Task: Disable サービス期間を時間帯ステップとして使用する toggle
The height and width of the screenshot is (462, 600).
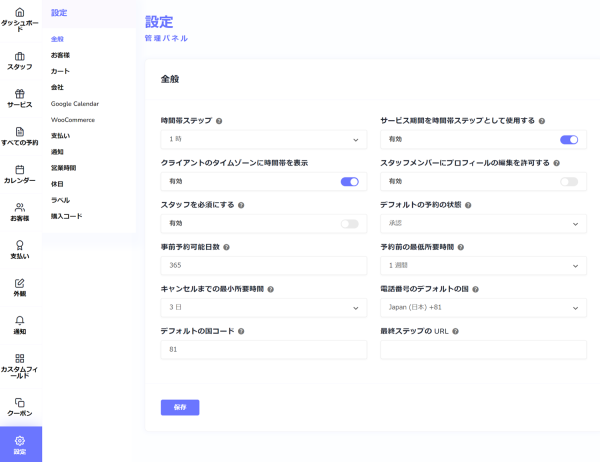Action: [x=569, y=140]
